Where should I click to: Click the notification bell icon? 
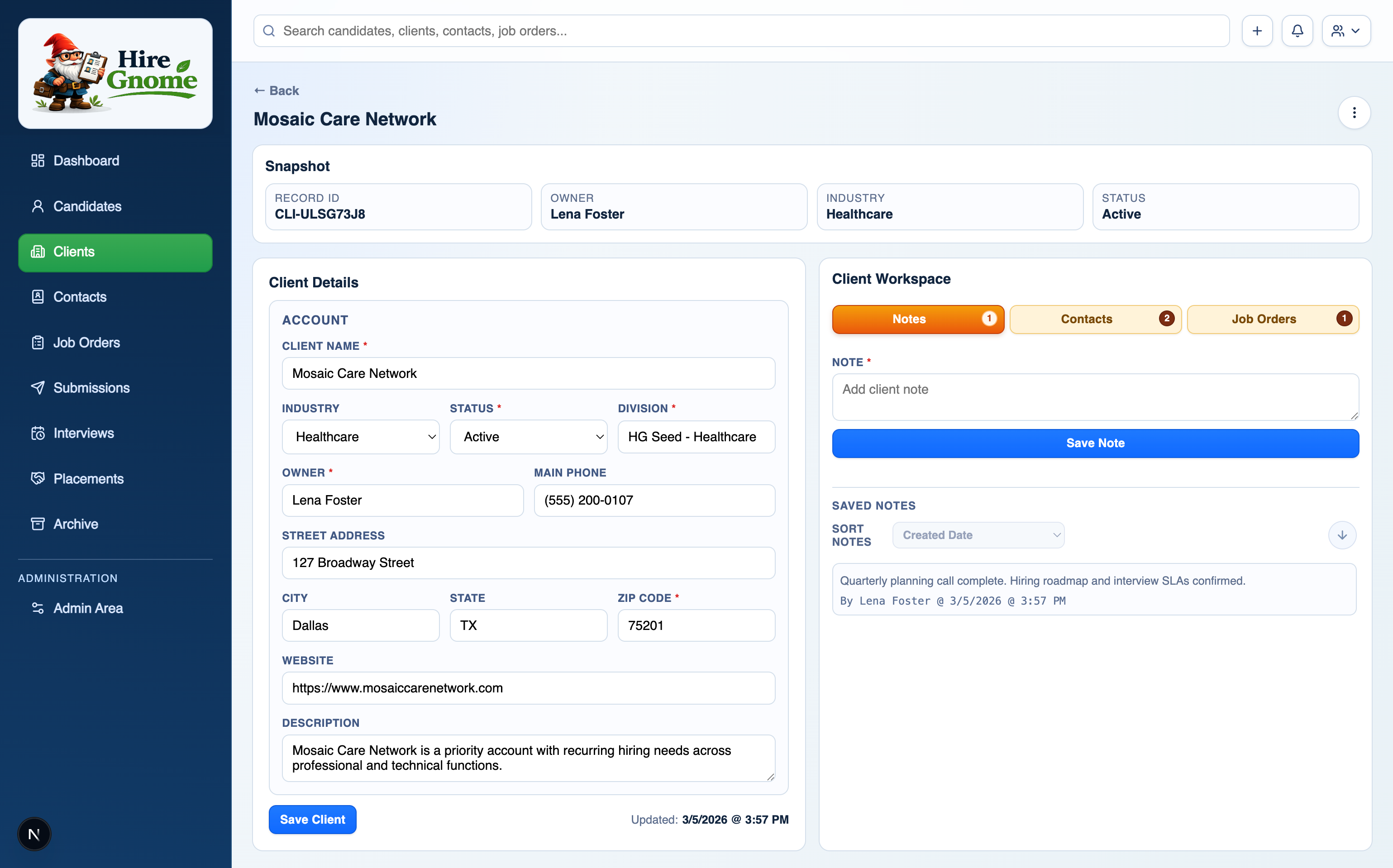pos(1297,31)
